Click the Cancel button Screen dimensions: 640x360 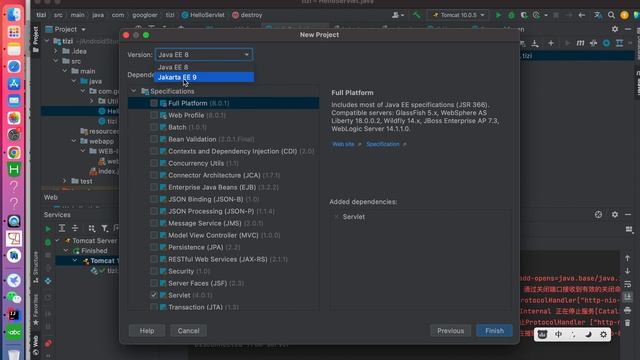(x=188, y=331)
